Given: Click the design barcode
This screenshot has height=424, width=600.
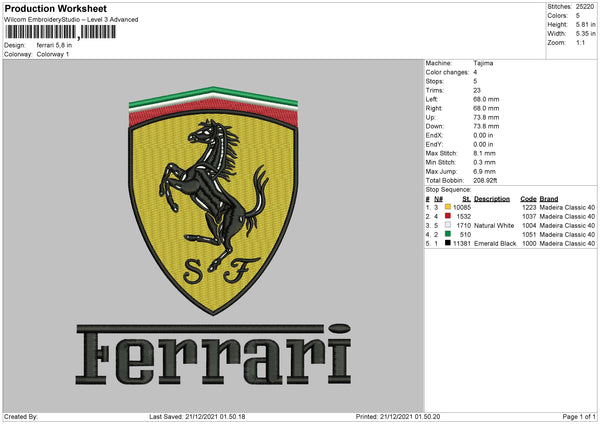Looking at the screenshot, I should (x=60, y=32).
